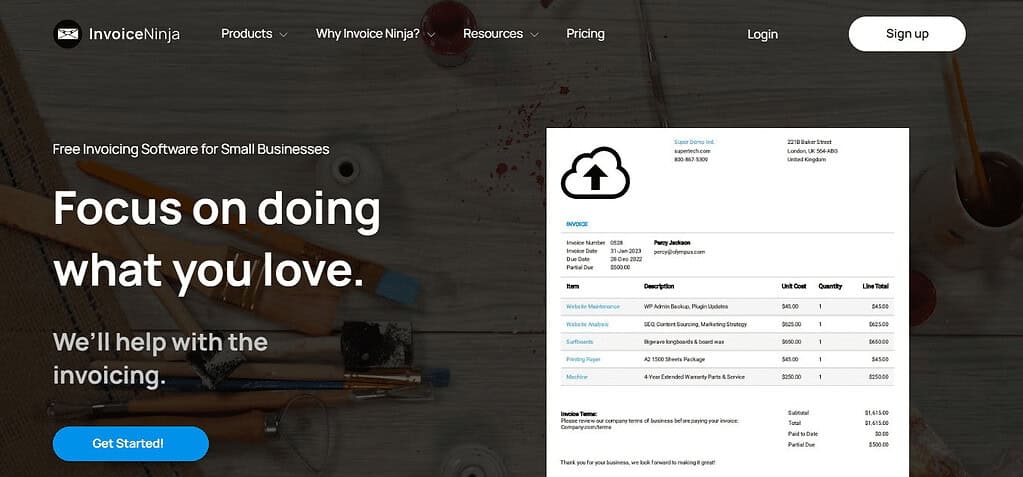Click the 'Line Total' column header
The height and width of the screenshot is (477, 1023).
[x=875, y=286]
